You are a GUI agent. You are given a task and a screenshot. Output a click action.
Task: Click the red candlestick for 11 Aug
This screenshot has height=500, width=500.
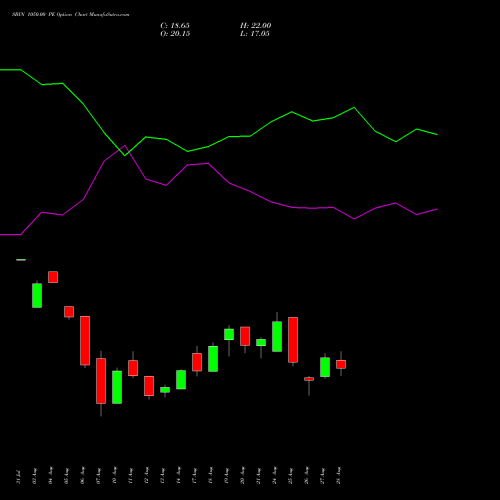(133, 368)
